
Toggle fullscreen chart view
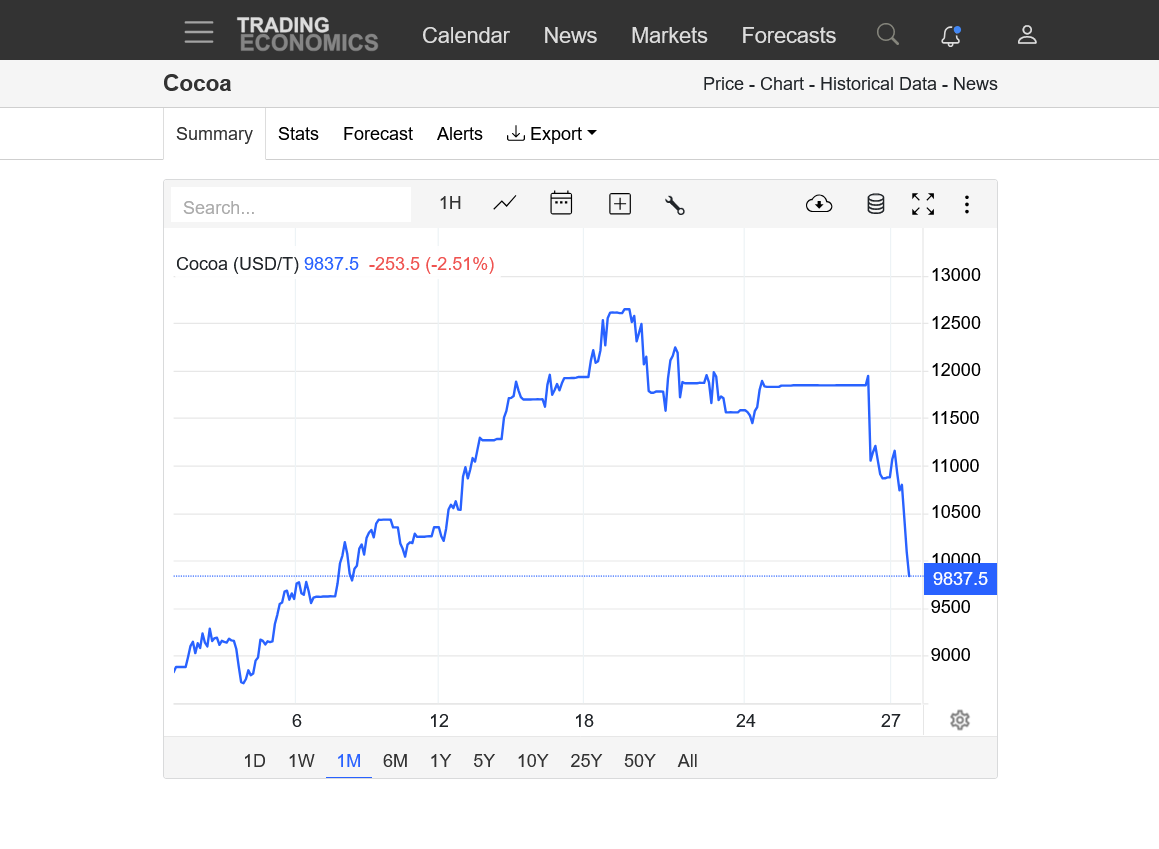click(923, 204)
